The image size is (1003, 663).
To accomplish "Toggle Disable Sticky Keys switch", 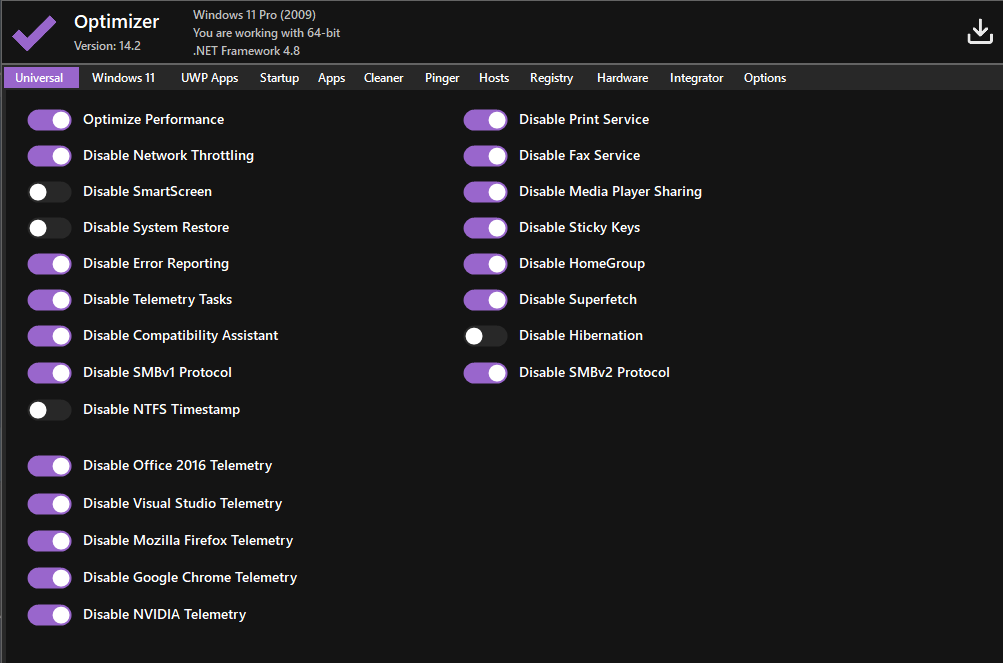I will (486, 228).
